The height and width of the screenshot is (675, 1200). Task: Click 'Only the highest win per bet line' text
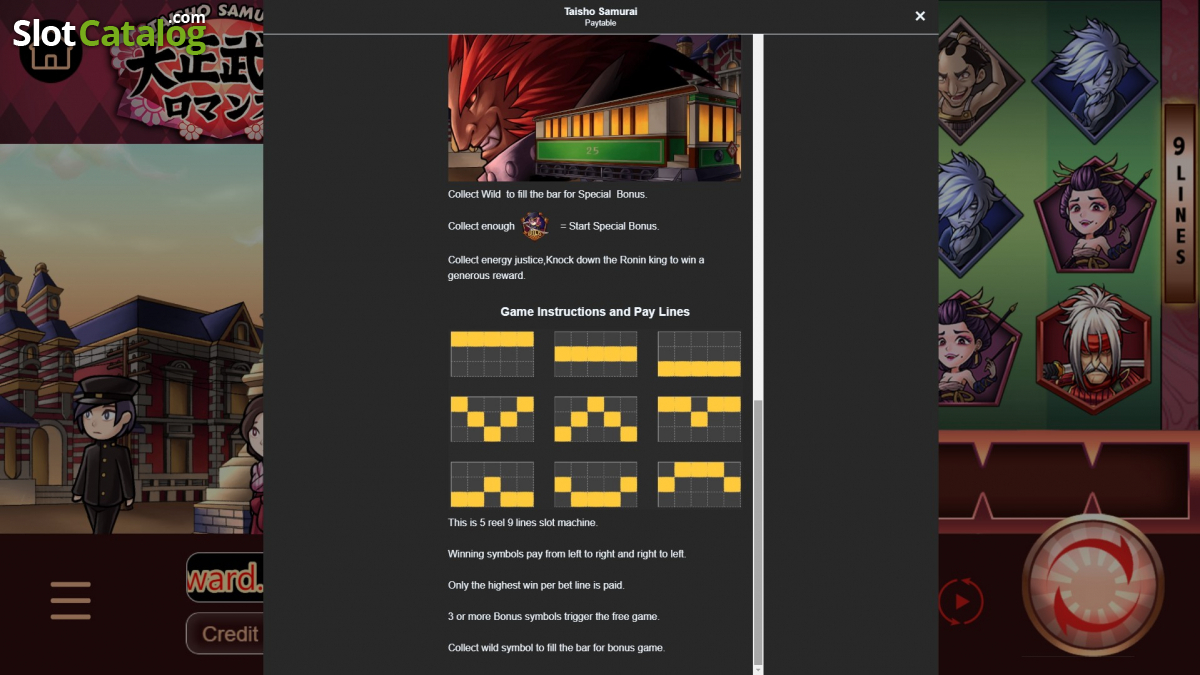click(x=536, y=585)
